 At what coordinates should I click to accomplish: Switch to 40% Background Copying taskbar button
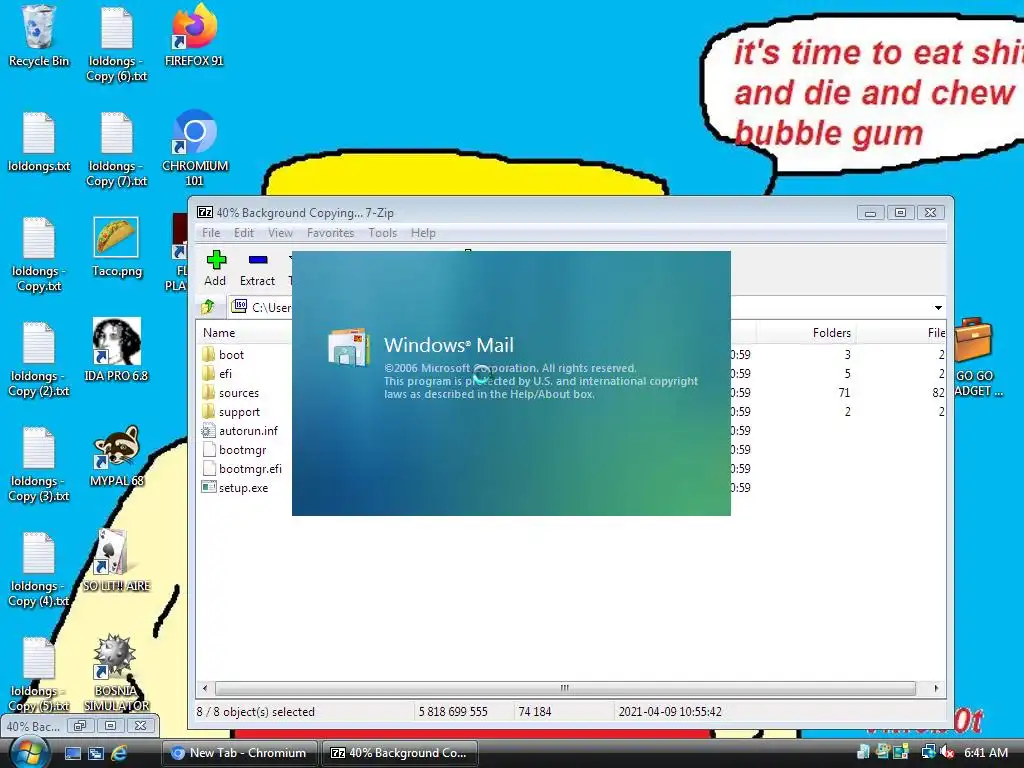pos(399,753)
